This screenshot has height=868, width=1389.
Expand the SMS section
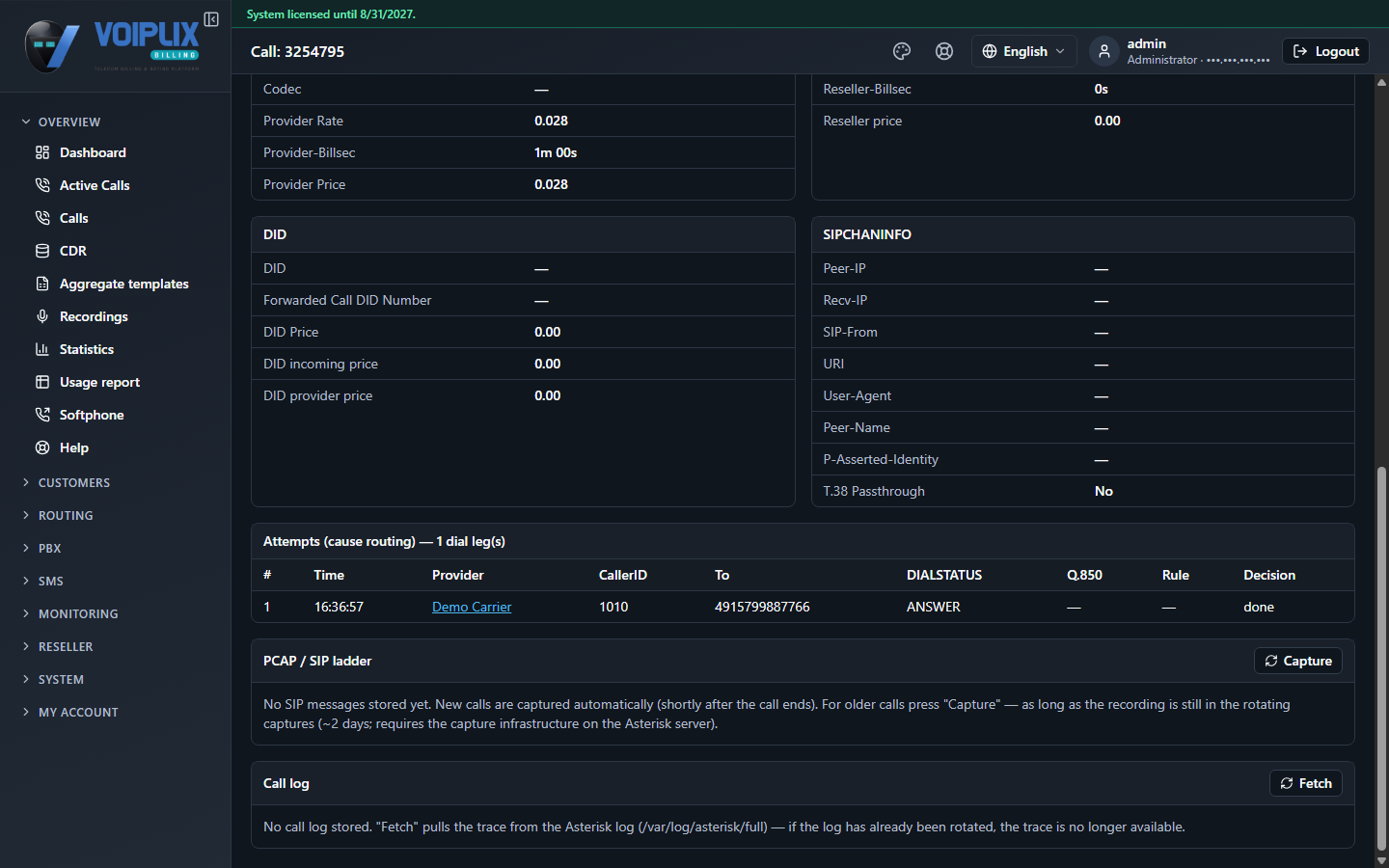(x=42, y=581)
